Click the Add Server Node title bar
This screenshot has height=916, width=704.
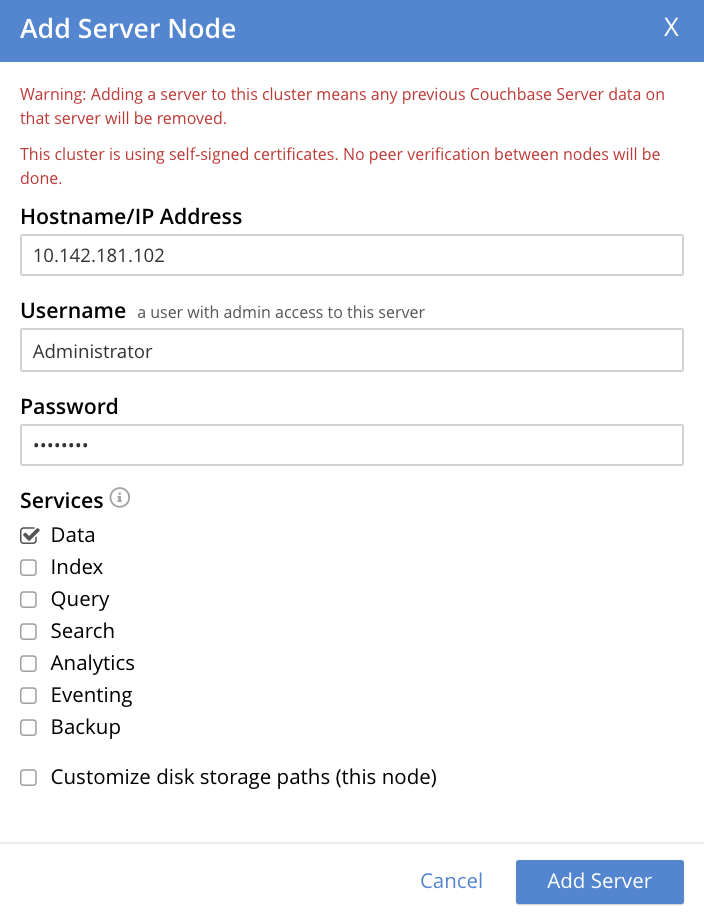(x=127, y=28)
